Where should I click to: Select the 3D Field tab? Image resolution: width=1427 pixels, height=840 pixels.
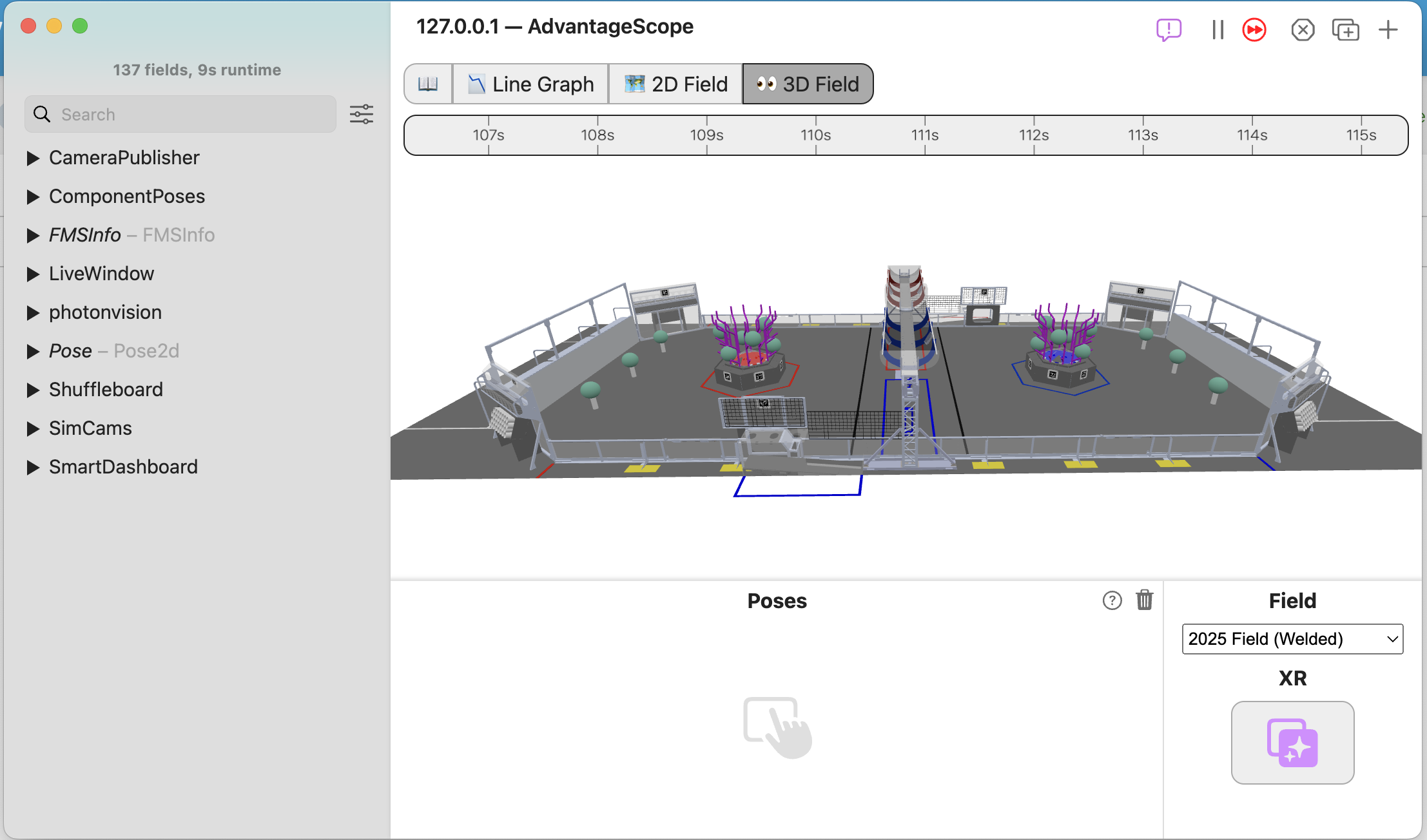click(x=808, y=84)
